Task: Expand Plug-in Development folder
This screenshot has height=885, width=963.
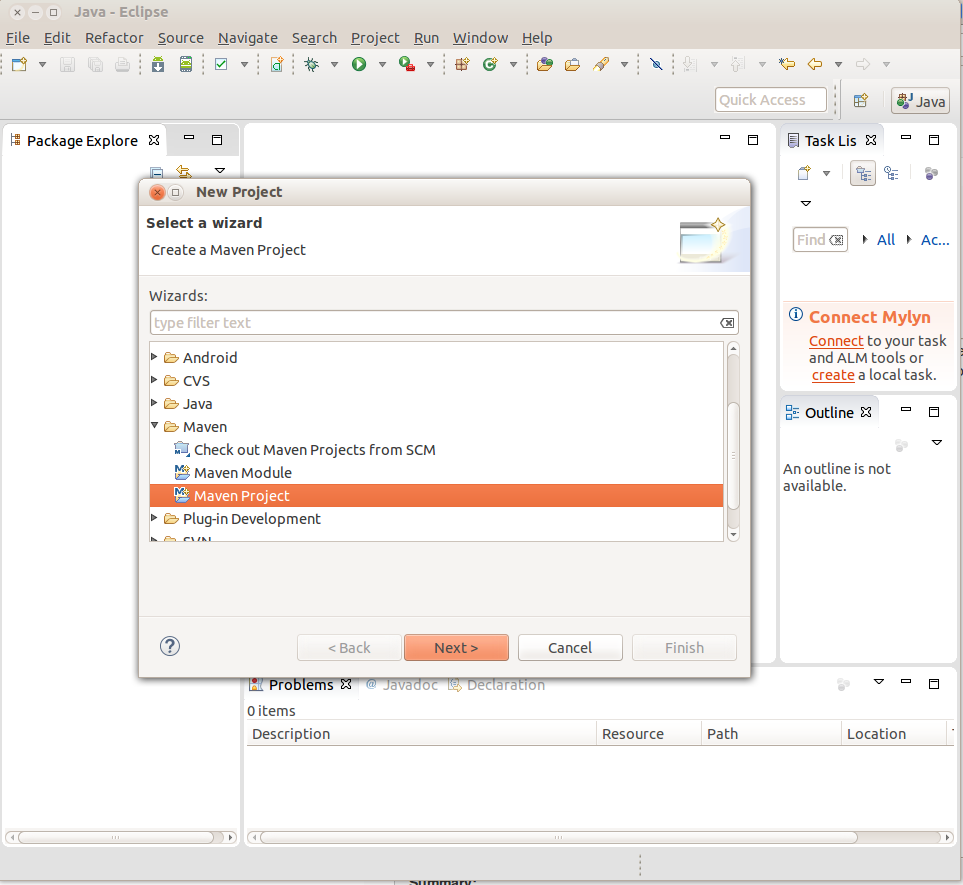Action: (154, 518)
